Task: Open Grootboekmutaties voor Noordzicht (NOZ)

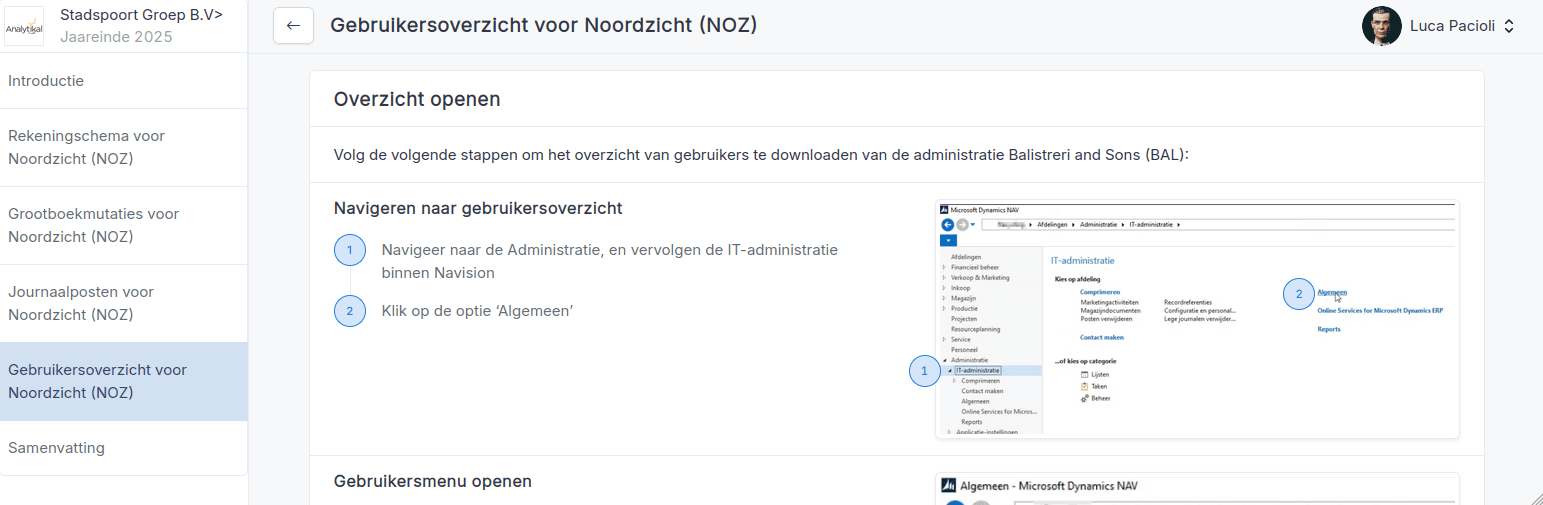Action: coord(124,225)
